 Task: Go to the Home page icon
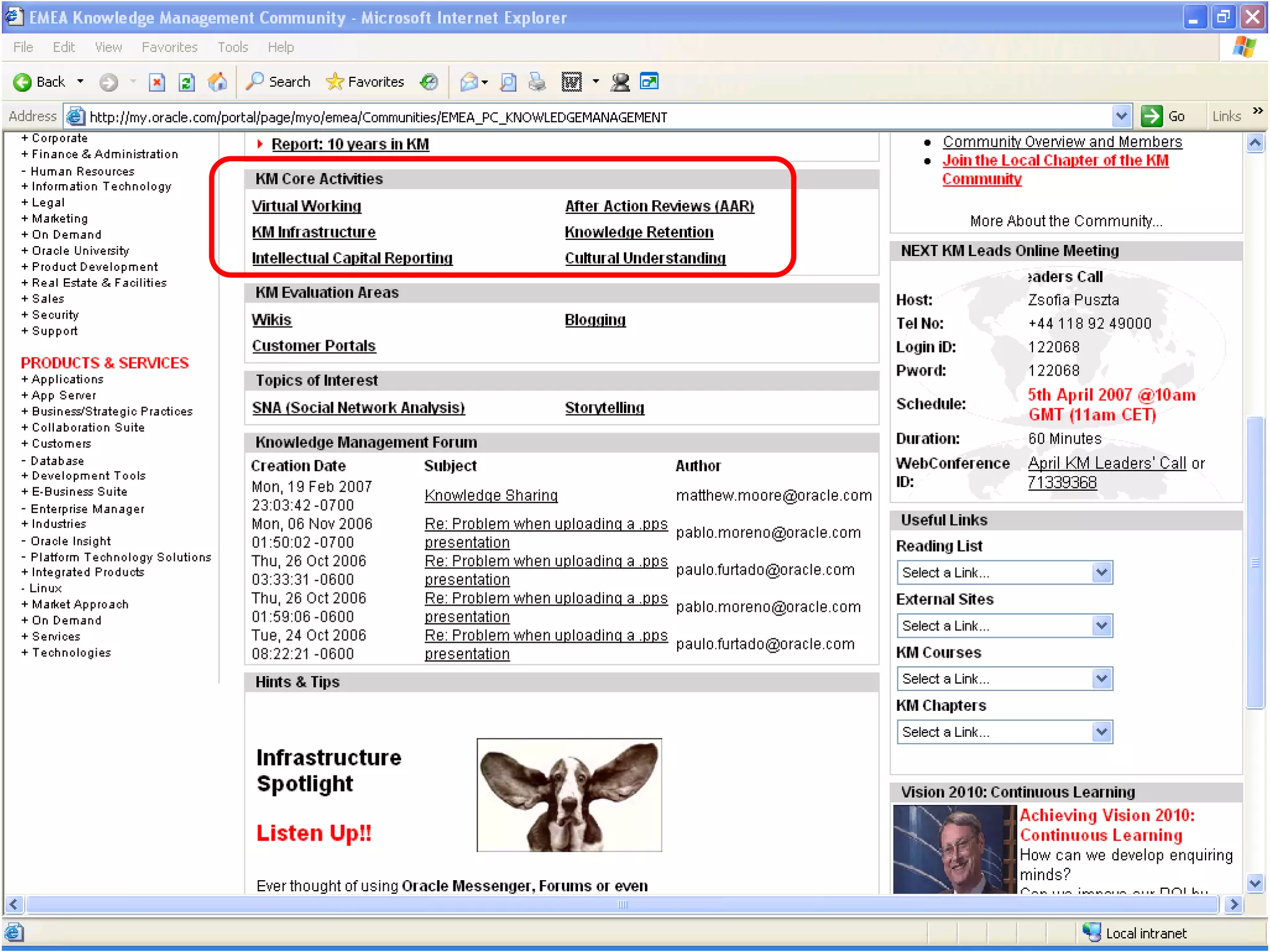(x=217, y=82)
